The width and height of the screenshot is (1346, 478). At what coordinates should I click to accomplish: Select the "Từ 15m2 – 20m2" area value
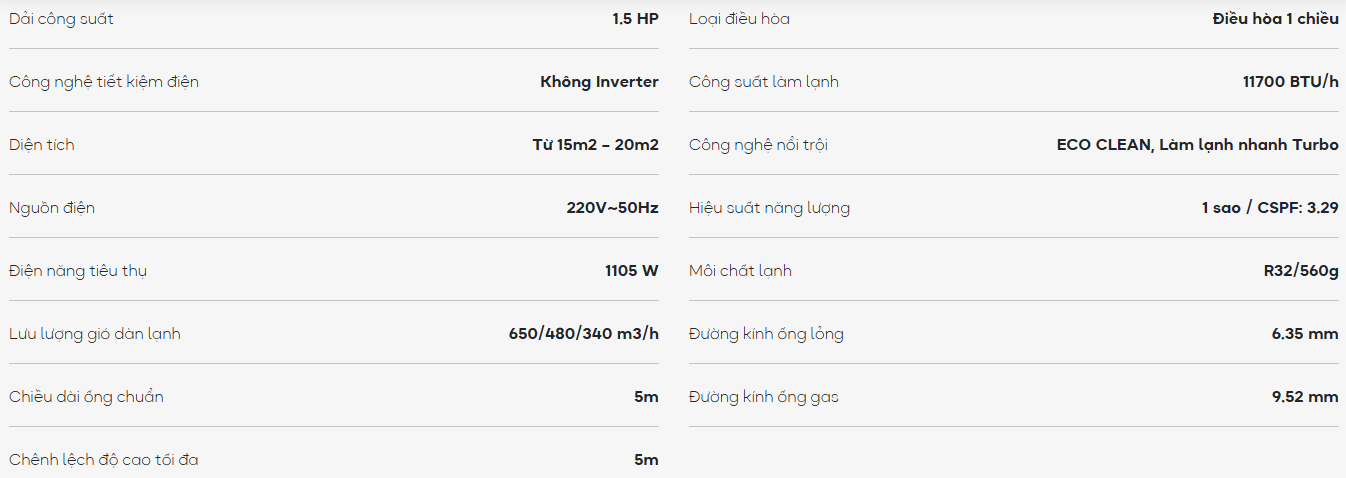(595, 145)
